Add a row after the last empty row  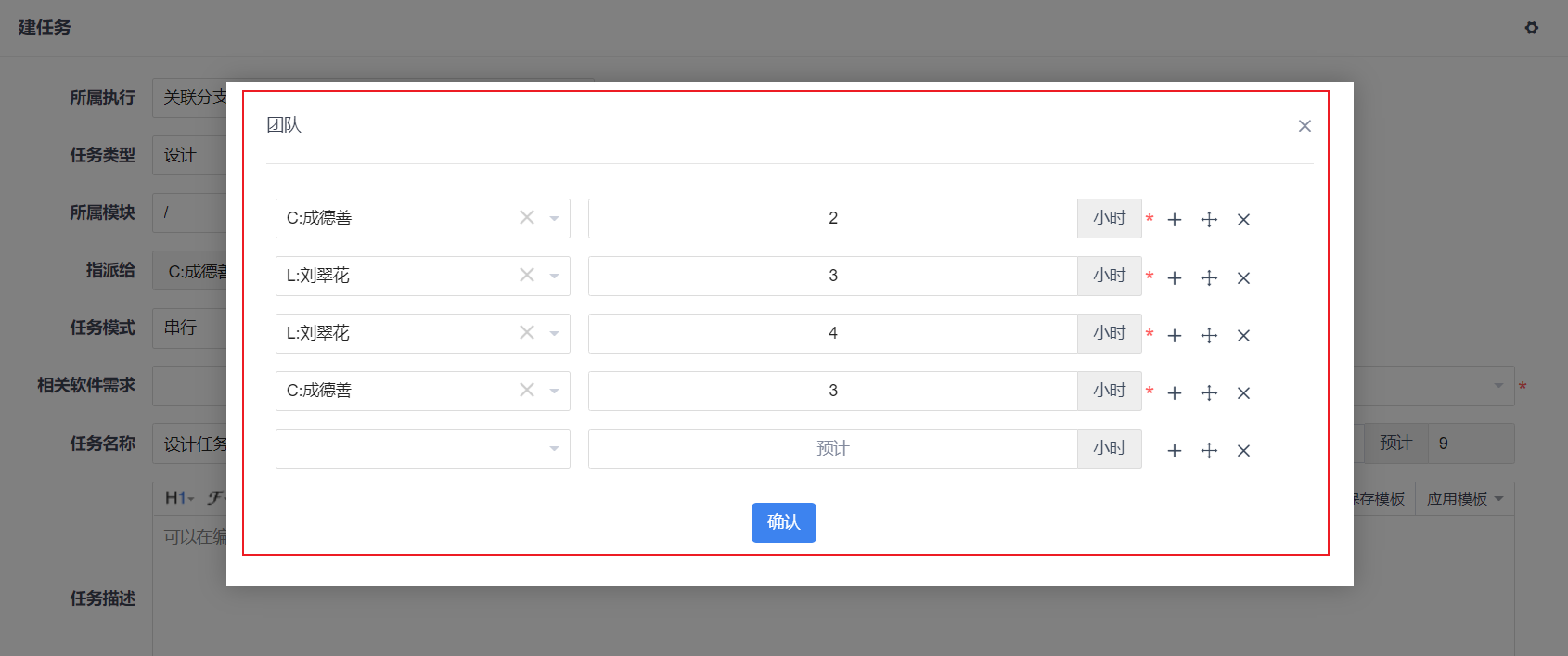coord(1175,450)
